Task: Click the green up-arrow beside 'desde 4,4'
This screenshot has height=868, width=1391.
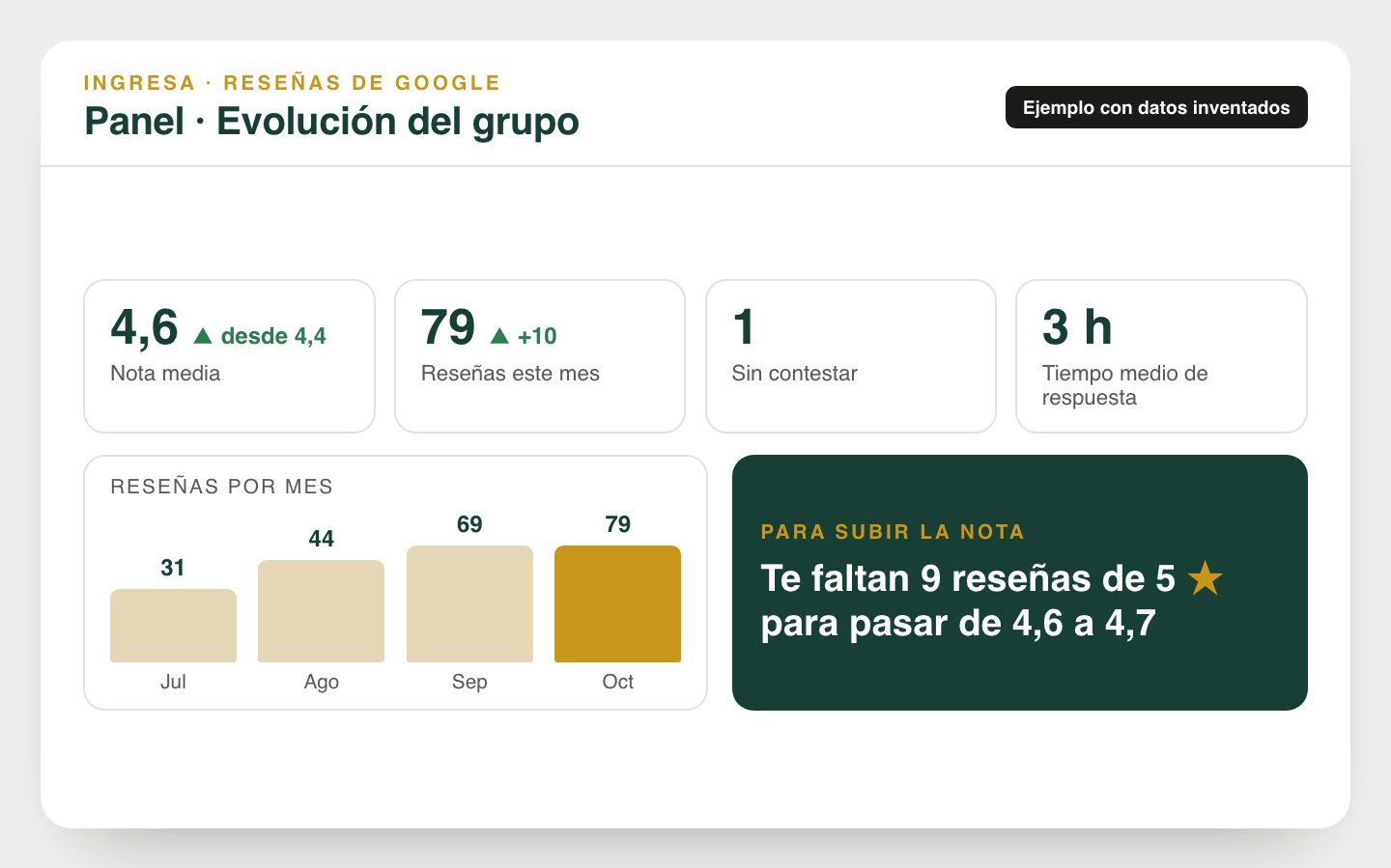Action: [203, 336]
